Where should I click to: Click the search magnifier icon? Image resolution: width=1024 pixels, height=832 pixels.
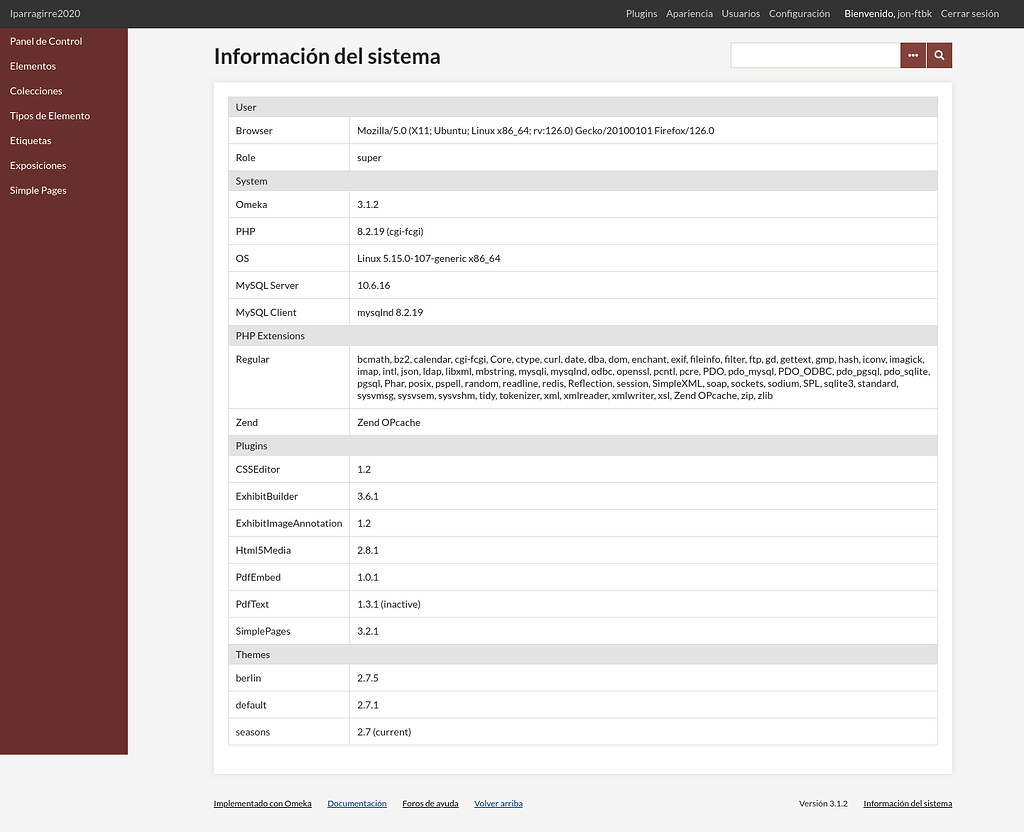(x=938, y=55)
